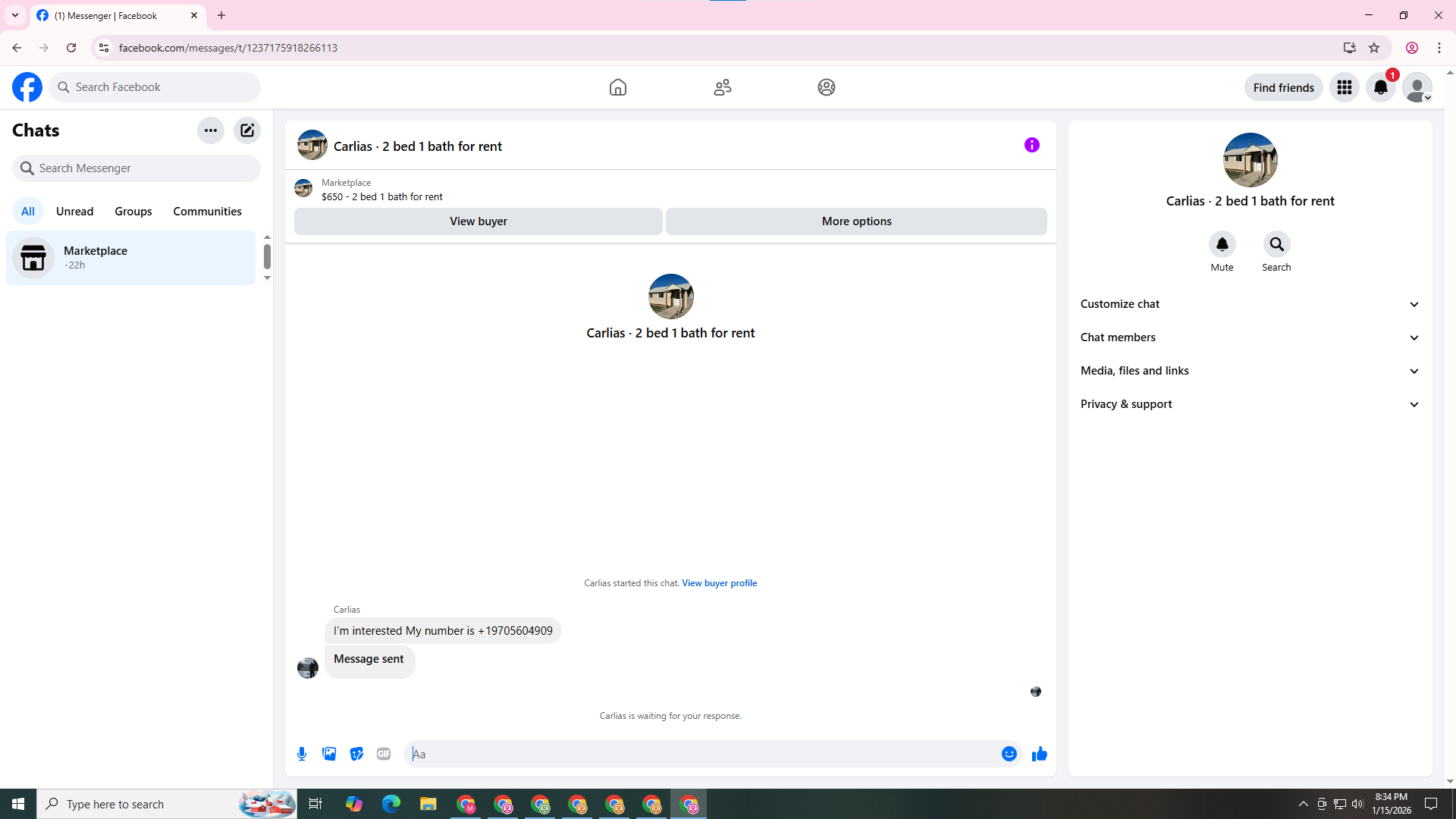Open the Facebook menu grid icon
1456x819 pixels.
1344,87
